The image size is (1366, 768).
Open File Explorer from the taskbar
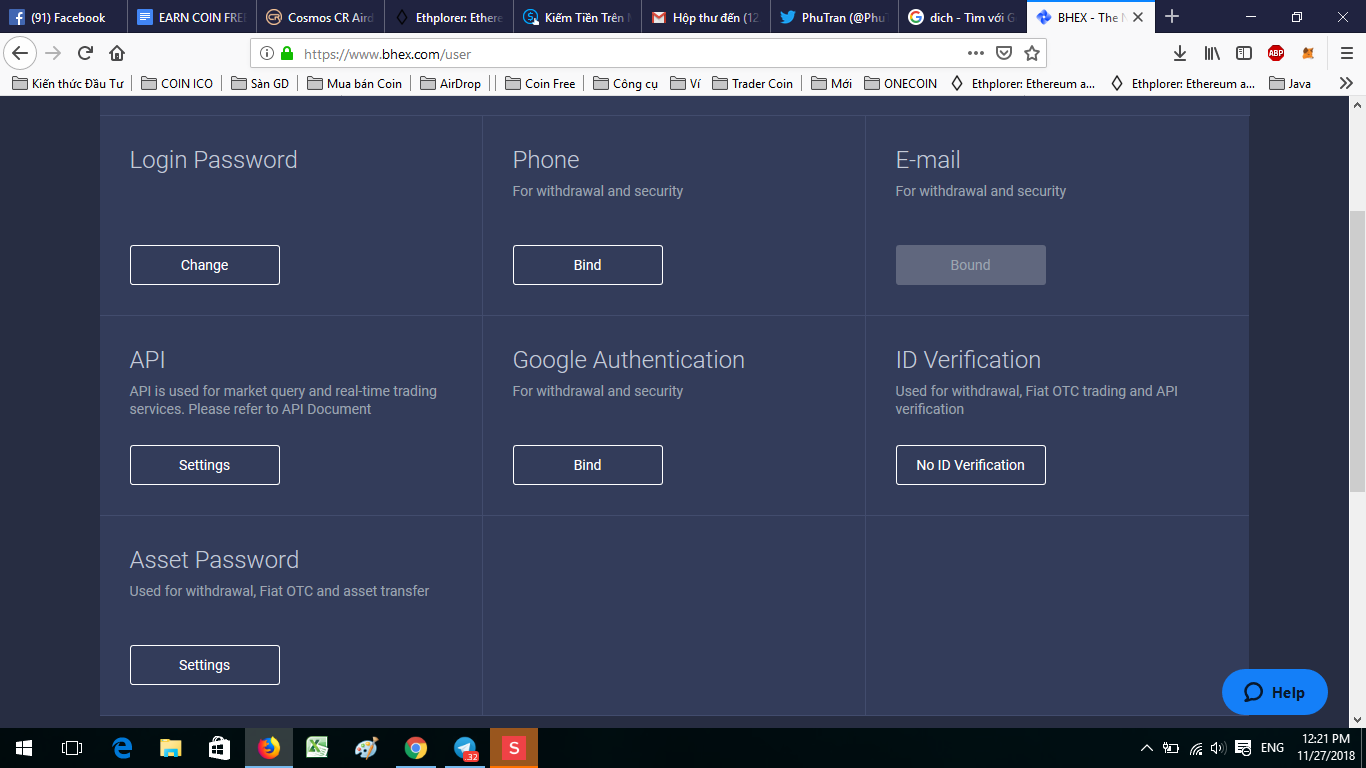171,748
